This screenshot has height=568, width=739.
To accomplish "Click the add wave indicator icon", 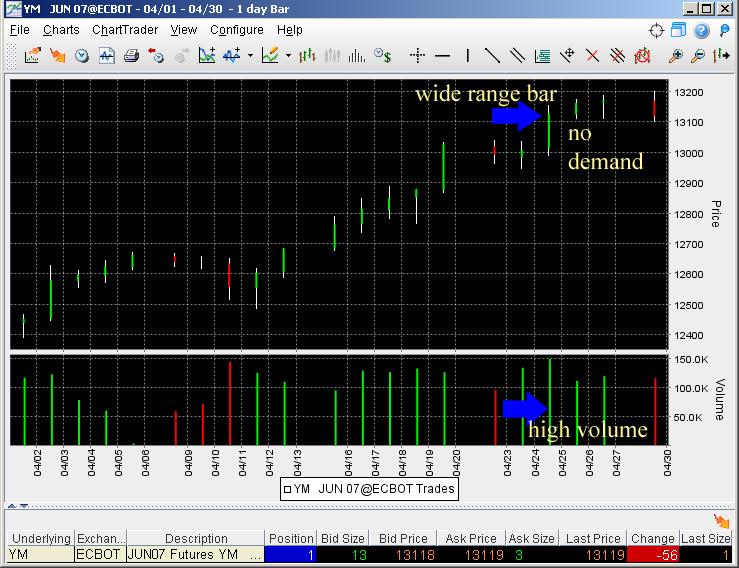I will click(x=232, y=56).
